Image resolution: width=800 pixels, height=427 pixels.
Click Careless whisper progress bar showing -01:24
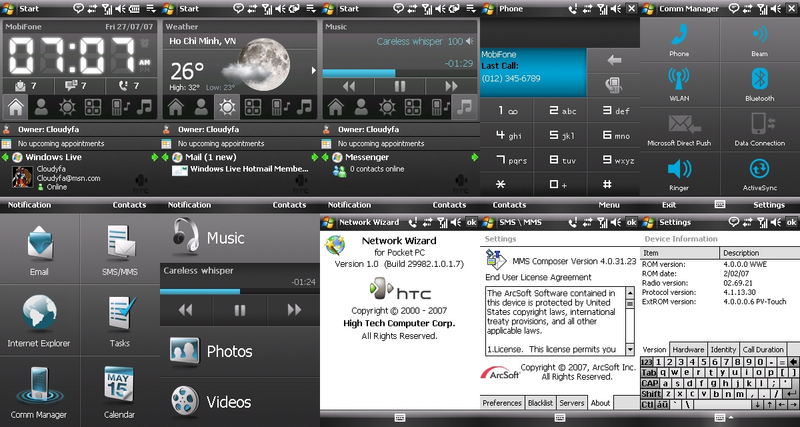click(x=240, y=291)
